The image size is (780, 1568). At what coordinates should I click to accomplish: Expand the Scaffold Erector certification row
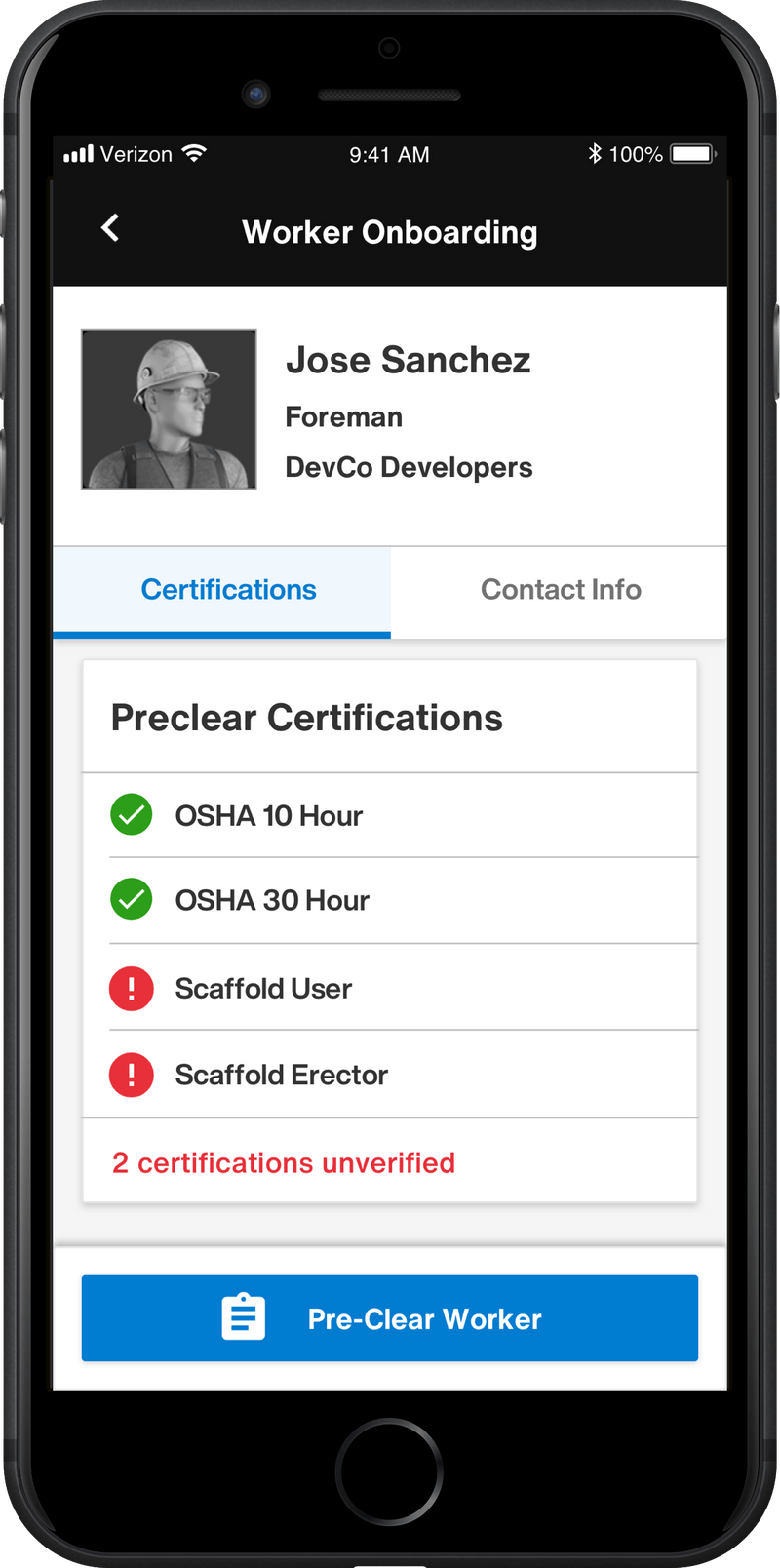(x=390, y=1074)
